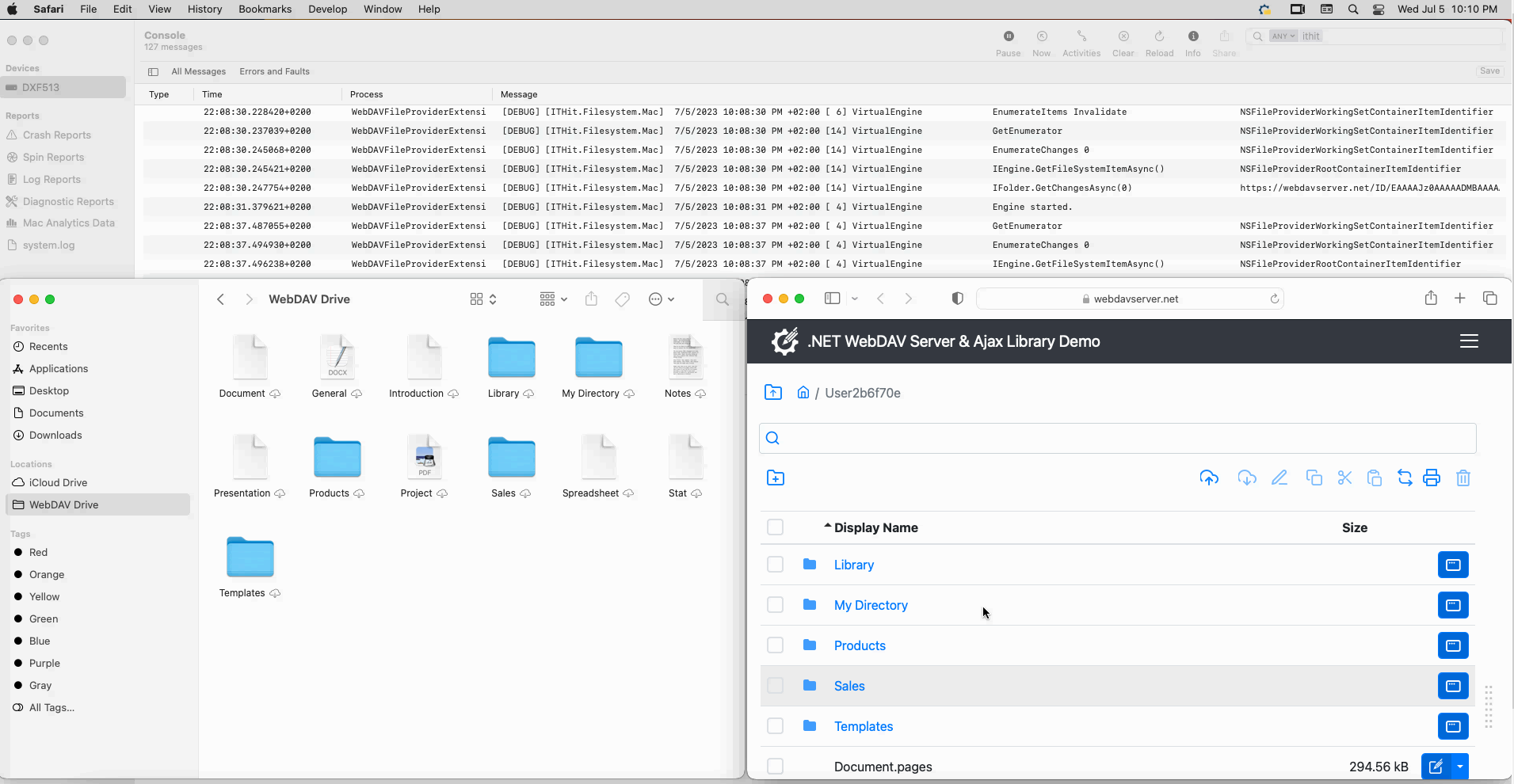Screen dimensions: 1514x784
Task: Click the upload icon in WebDAV toolbar
Action: (x=1209, y=478)
